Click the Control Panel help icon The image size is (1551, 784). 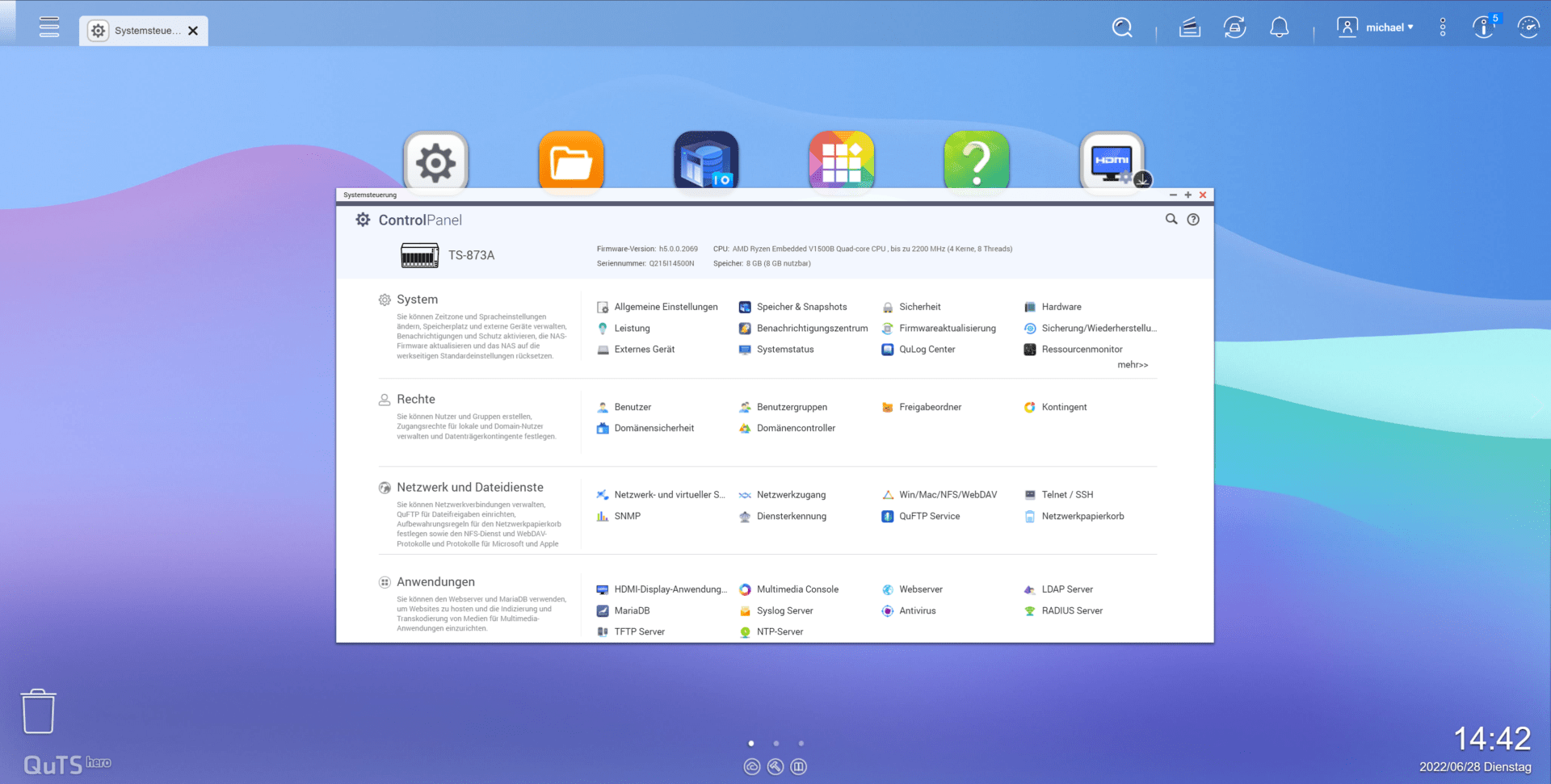(x=1193, y=220)
